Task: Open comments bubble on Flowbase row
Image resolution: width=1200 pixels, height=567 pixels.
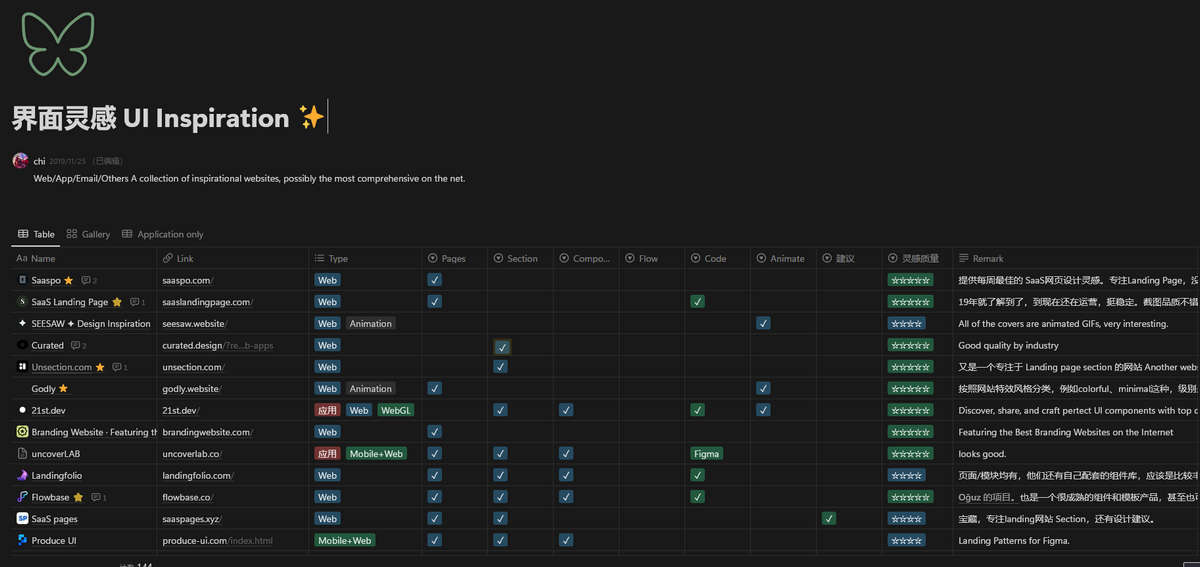Action: pyautogui.click(x=98, y=497)
